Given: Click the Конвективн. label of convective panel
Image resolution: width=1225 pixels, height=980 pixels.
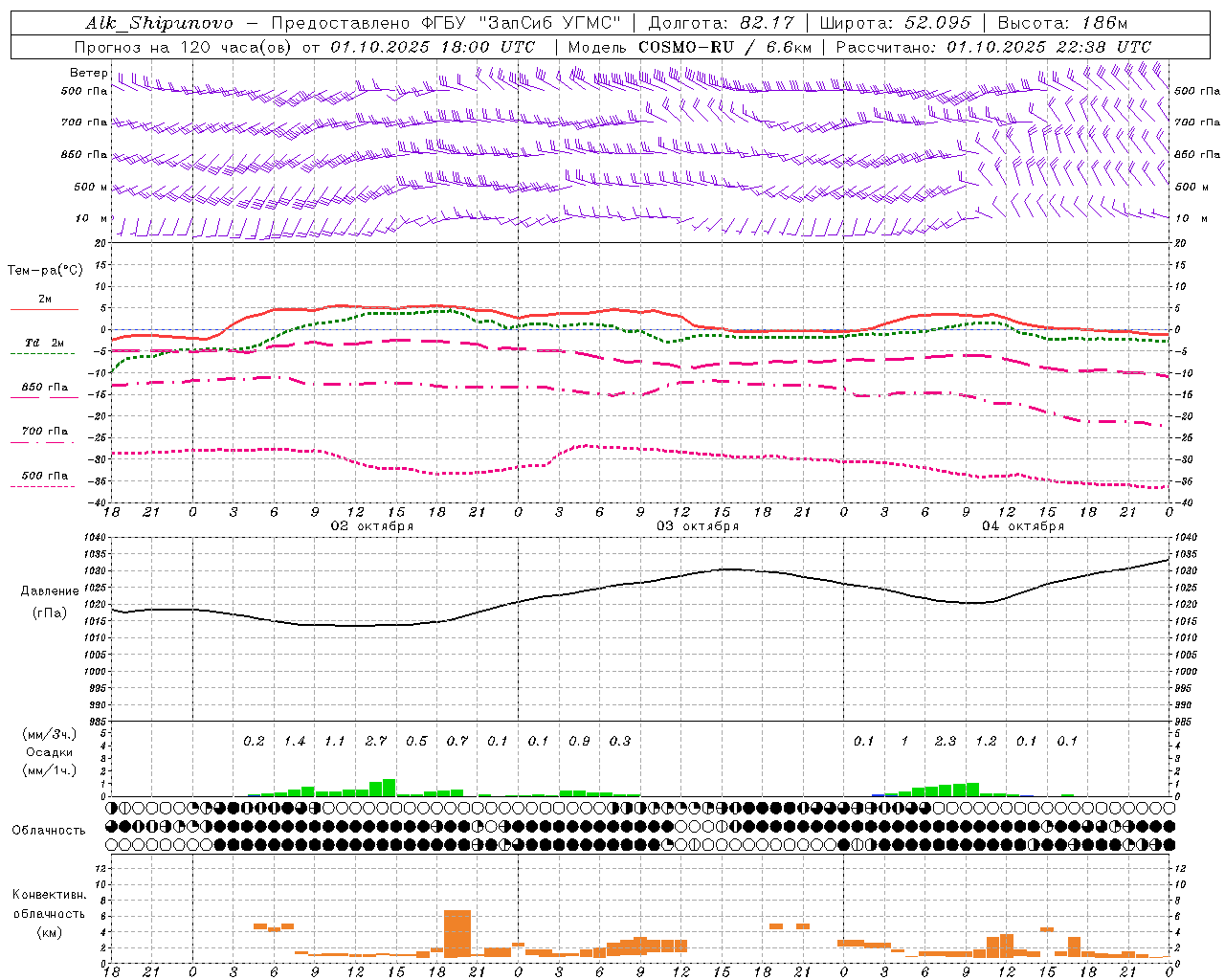Looking at the screenshot, I should [x=49, y=895].
